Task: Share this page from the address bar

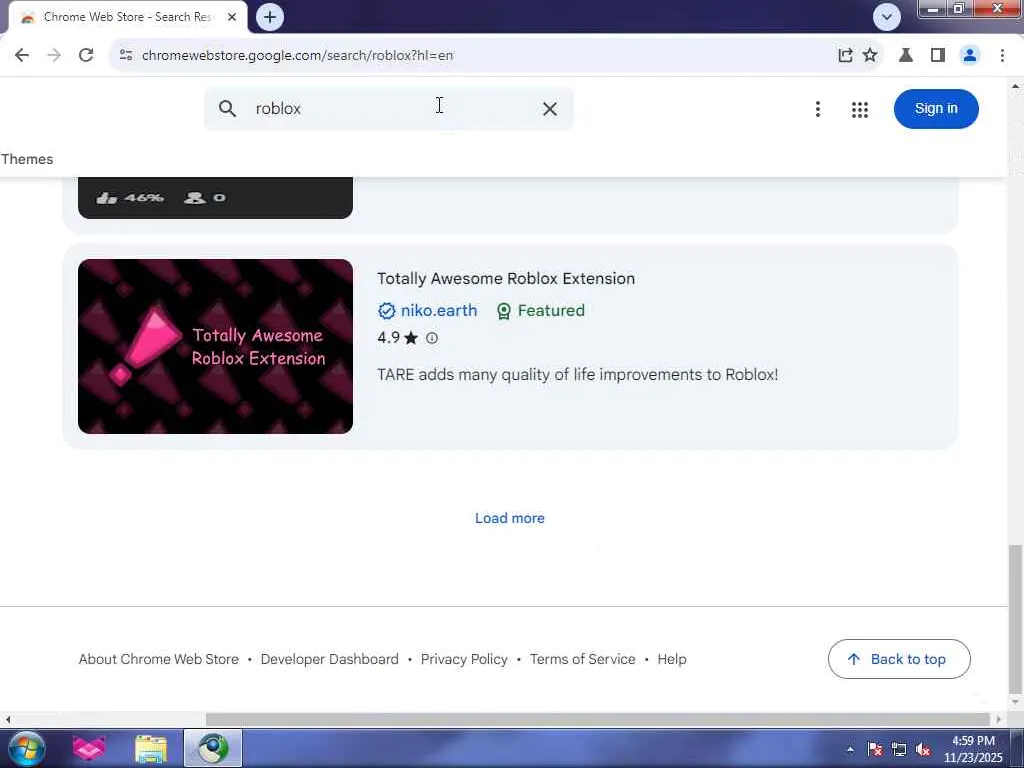Action: tap(845, 55)
